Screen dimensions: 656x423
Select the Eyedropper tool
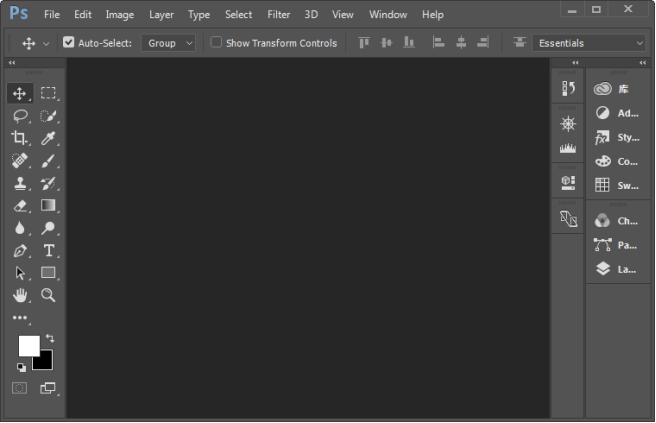tap(48, 138)
